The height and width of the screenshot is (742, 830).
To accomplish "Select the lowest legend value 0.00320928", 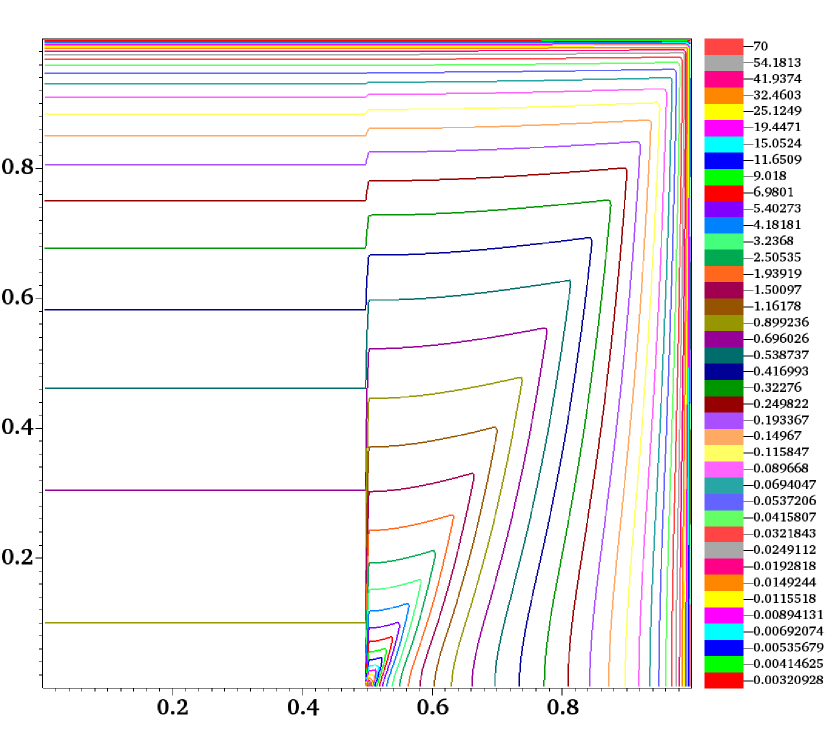I will (788, 680).
